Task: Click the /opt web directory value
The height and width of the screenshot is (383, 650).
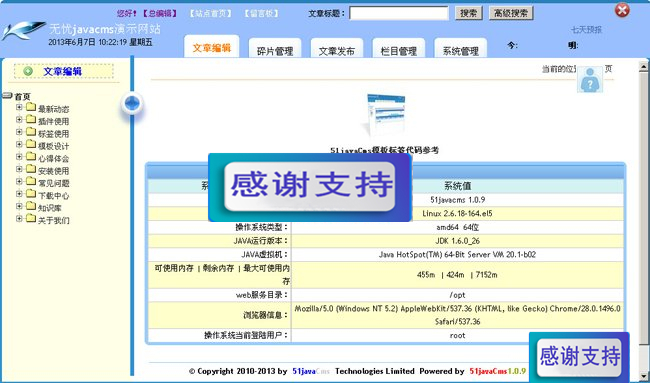Action: coord(458,295)
